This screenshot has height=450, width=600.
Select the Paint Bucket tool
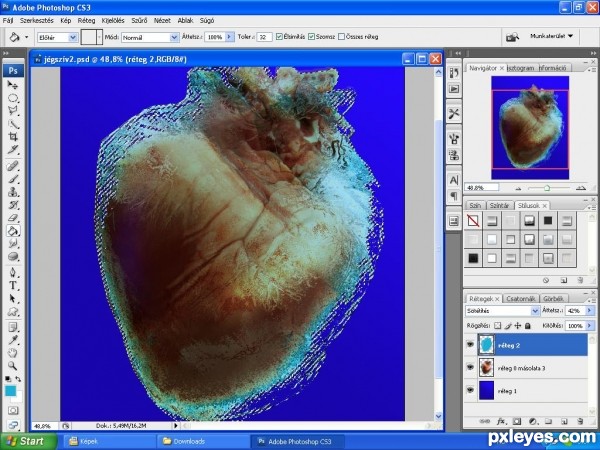click(13, 231)
